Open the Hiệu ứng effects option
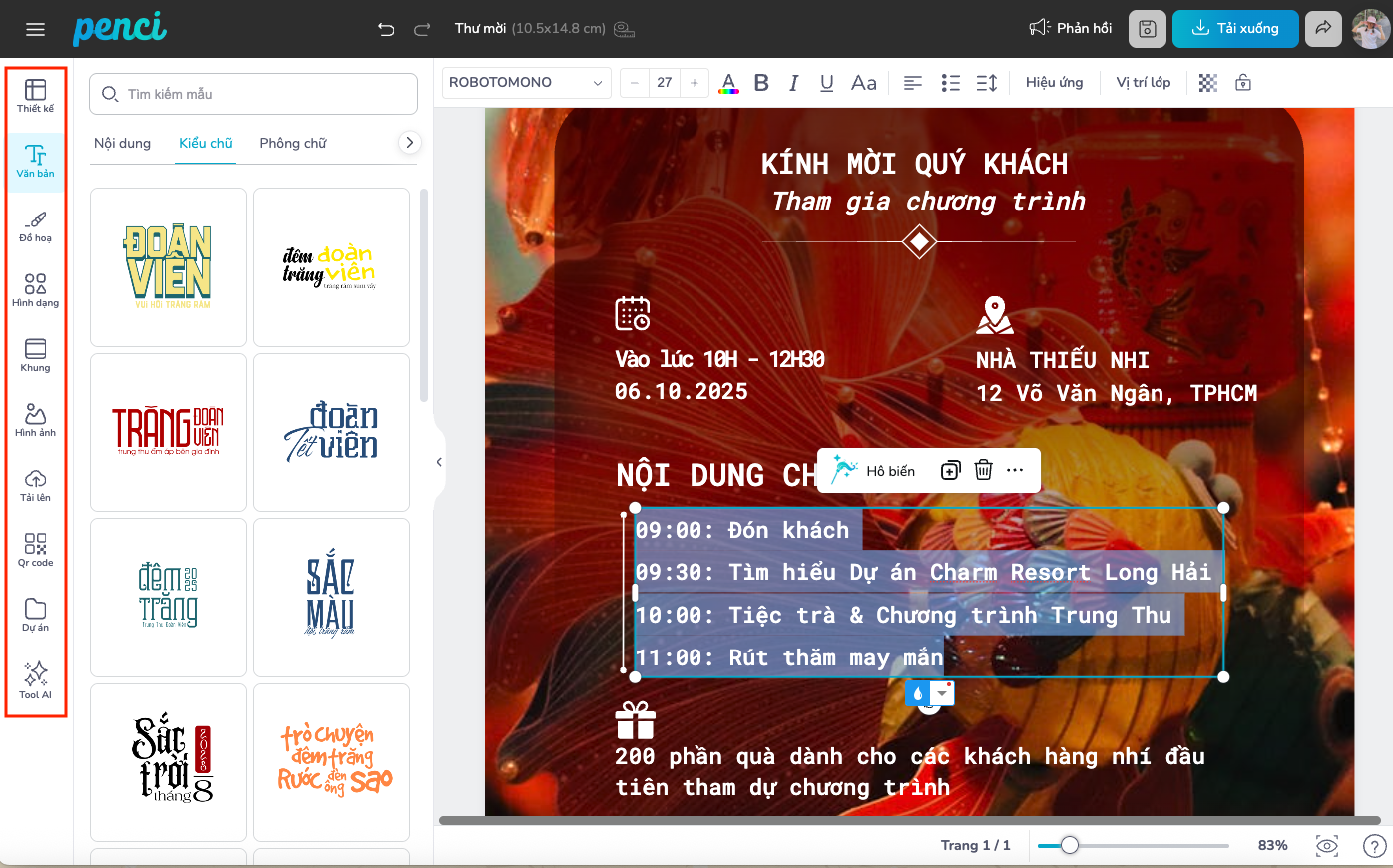This screenshot has height=868, width=1393. coord(1054,83)
